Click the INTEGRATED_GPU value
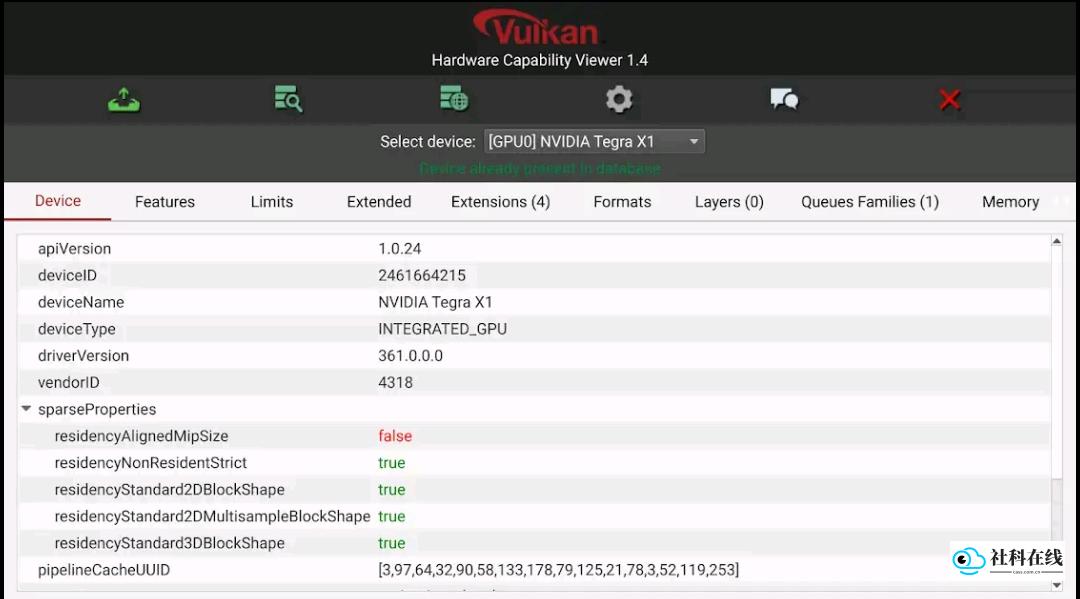This screenshot has width=1080, height=599. 442,329
